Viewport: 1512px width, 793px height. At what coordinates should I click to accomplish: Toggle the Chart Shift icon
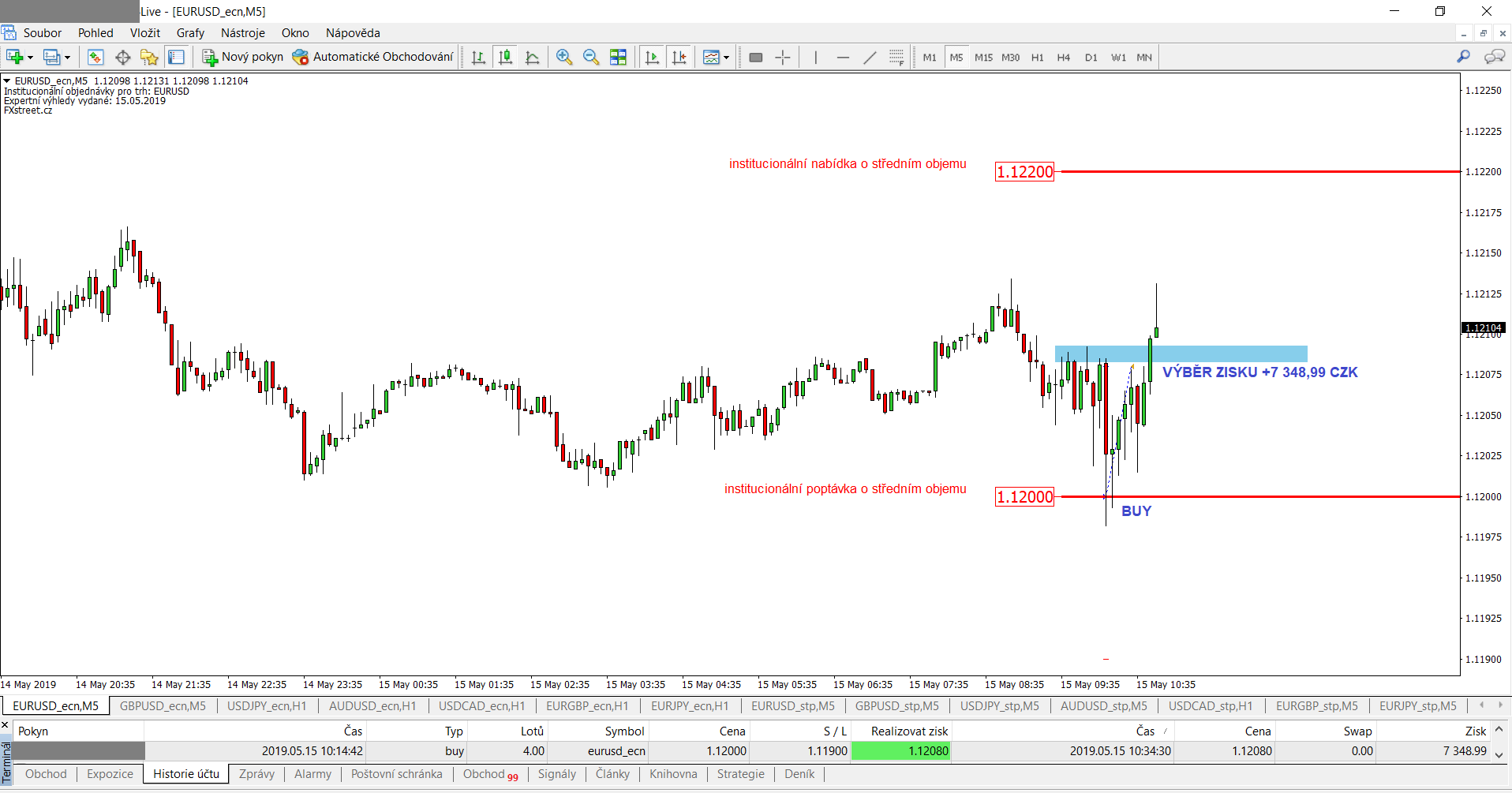pos(679,57)
